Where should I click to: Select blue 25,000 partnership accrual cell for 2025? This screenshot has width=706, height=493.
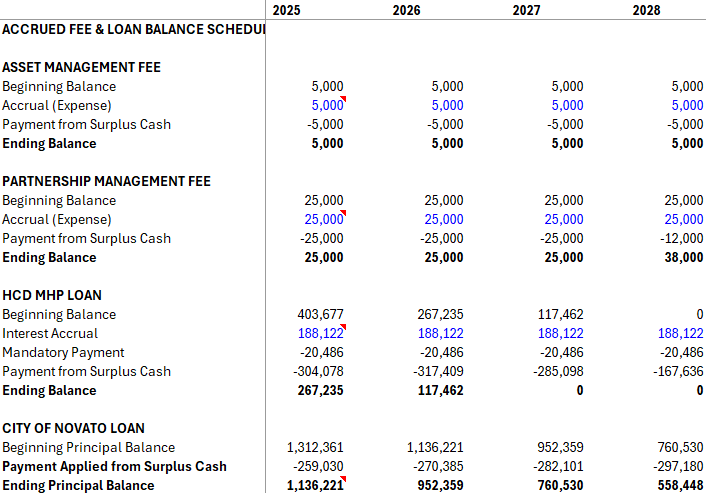click(324, 219)
